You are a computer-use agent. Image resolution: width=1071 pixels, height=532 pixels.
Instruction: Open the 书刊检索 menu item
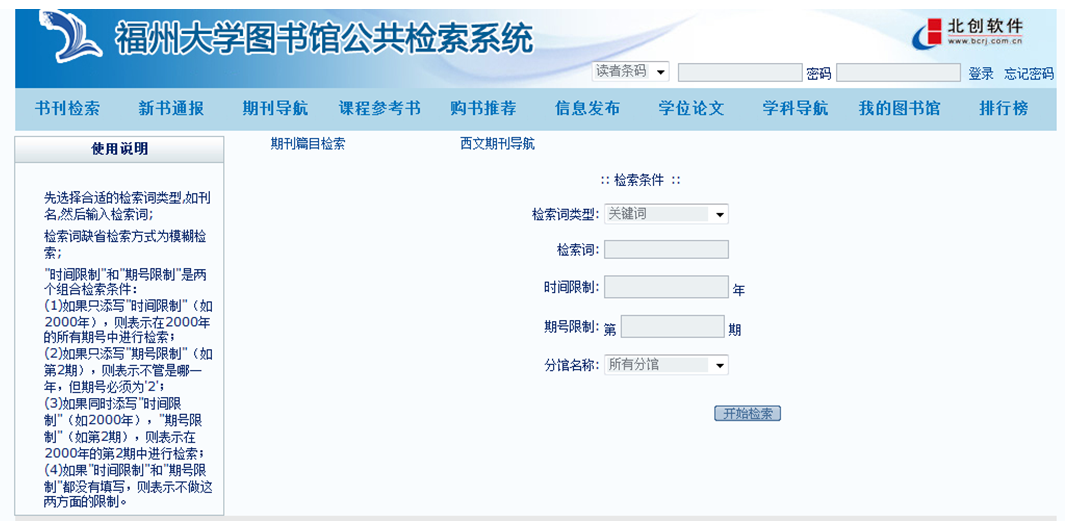[x=67, y=109]
